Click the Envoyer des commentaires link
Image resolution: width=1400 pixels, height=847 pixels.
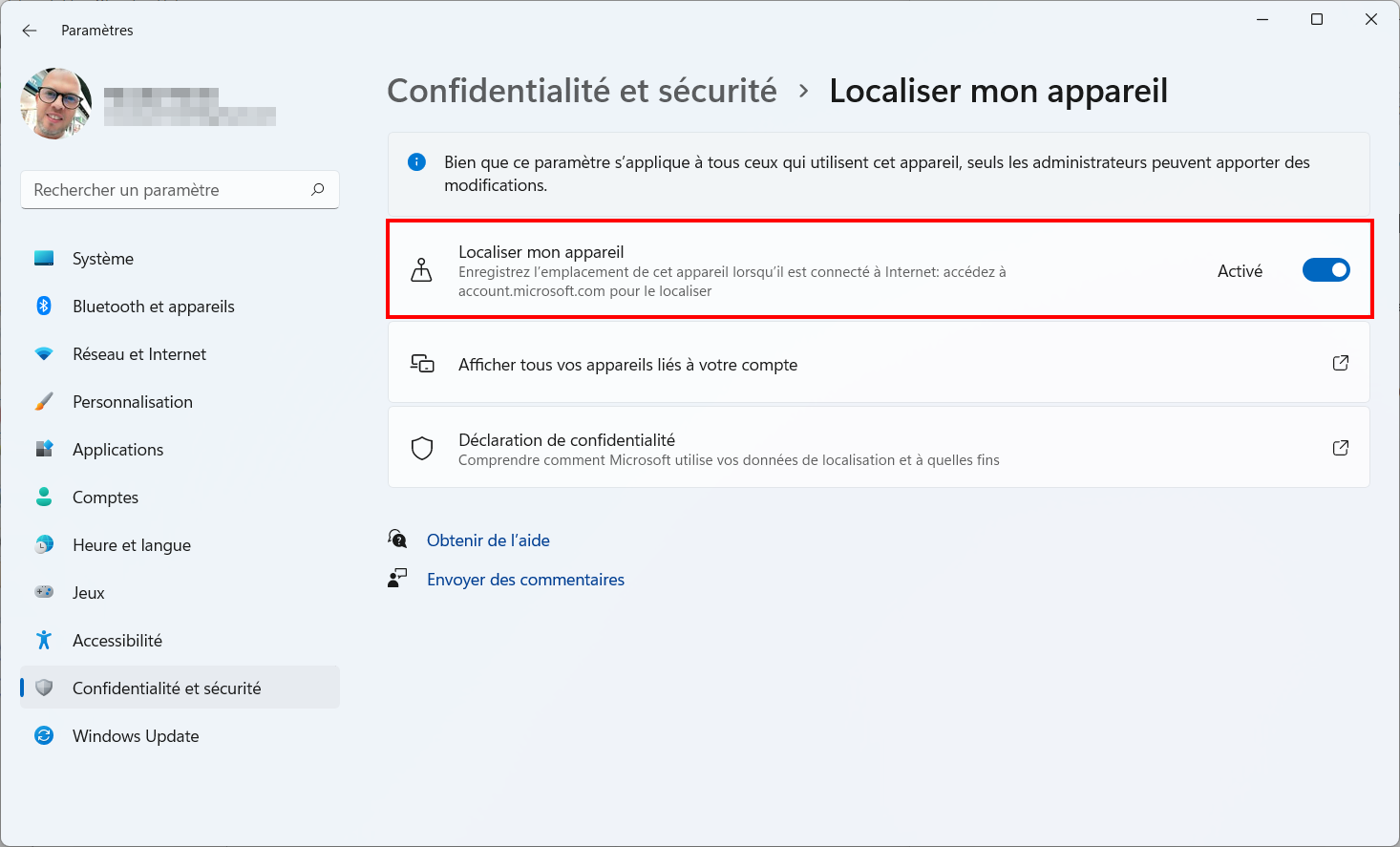(x=525, y=580)
